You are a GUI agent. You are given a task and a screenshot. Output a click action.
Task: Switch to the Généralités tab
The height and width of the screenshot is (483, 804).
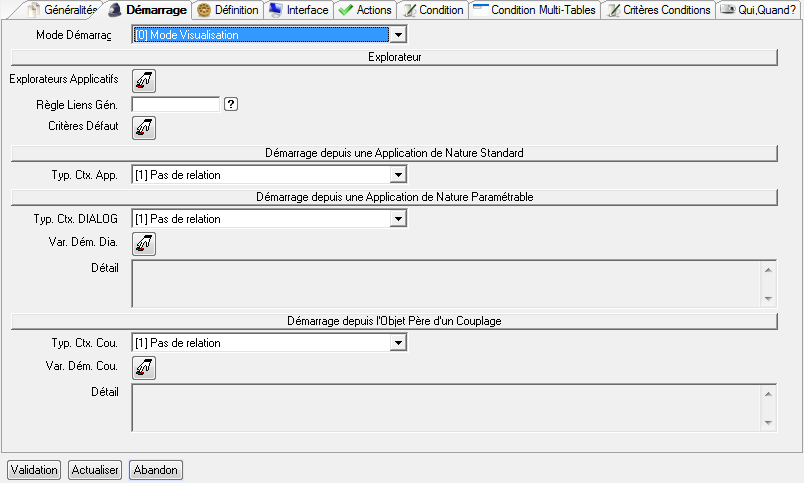point(62,10)
